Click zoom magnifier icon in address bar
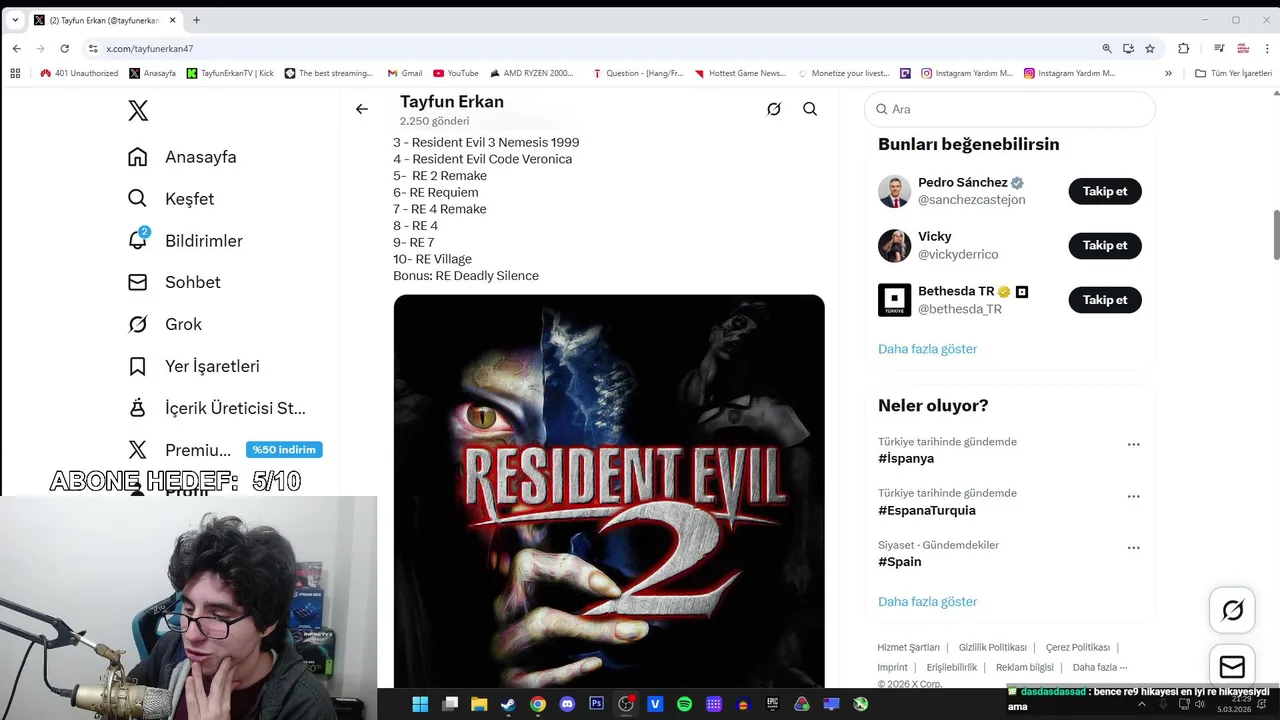This screenshot has height=720, width=1280. coord(1107,48)
